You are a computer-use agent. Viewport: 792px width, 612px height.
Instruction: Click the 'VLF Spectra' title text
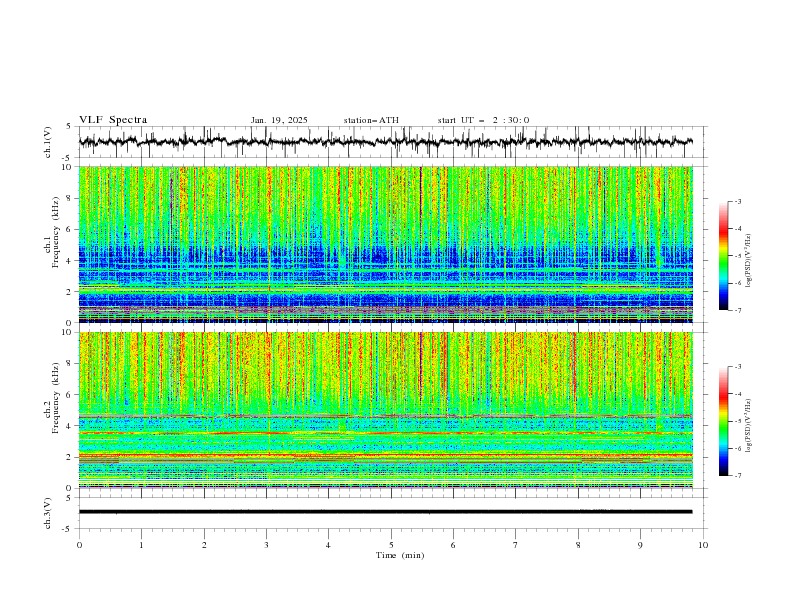pyautogui.click(x=113, y=120)
